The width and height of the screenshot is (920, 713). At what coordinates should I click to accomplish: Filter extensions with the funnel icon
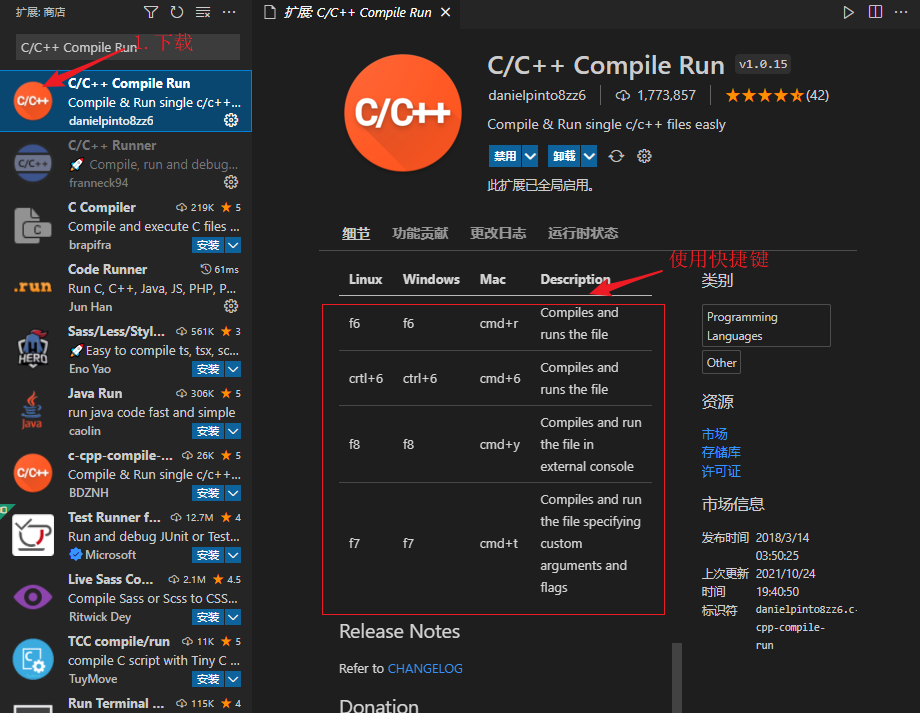pyautogui.click(x=151, y=12)
